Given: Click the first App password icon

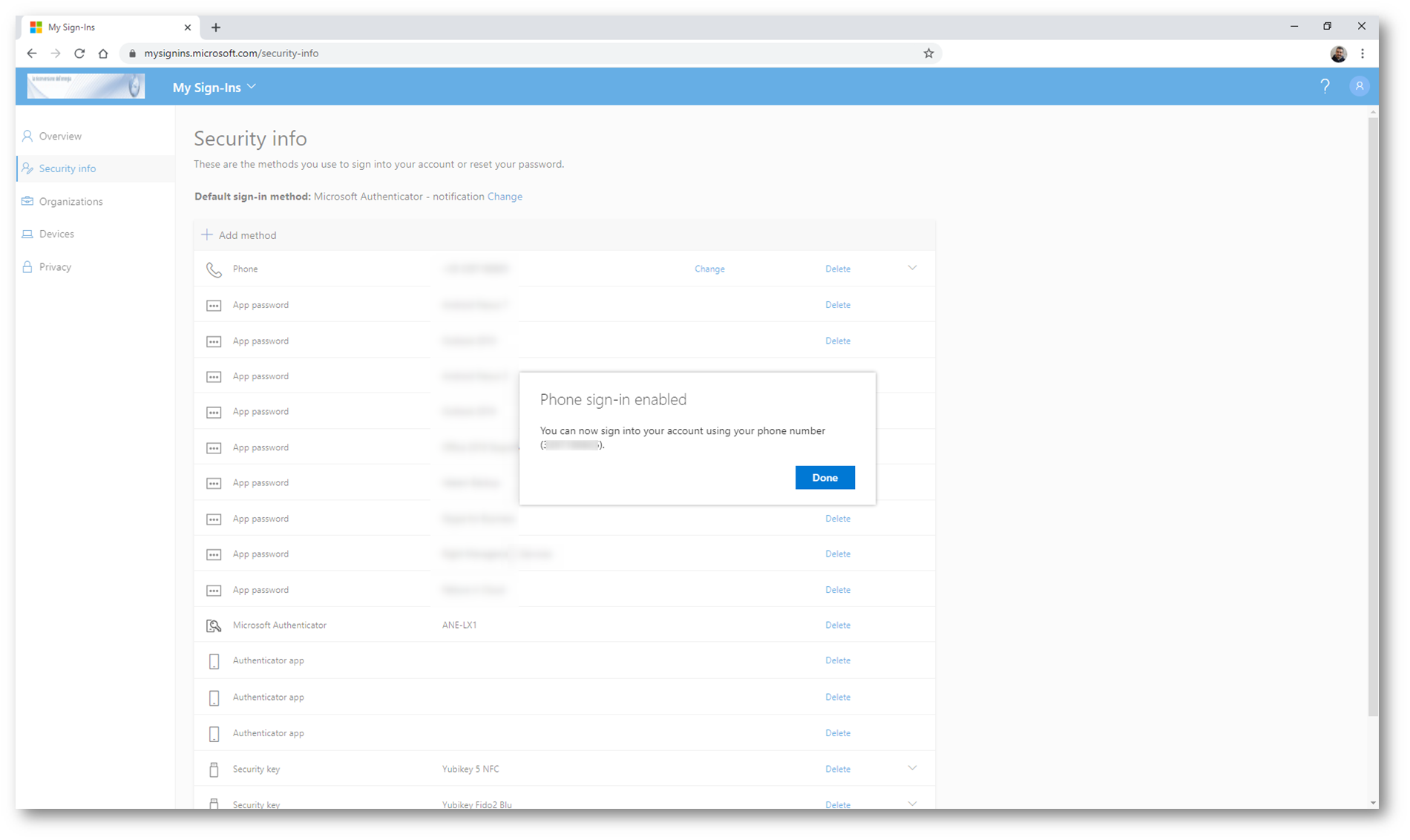Looking at the screenshot, I should (214, 306).
